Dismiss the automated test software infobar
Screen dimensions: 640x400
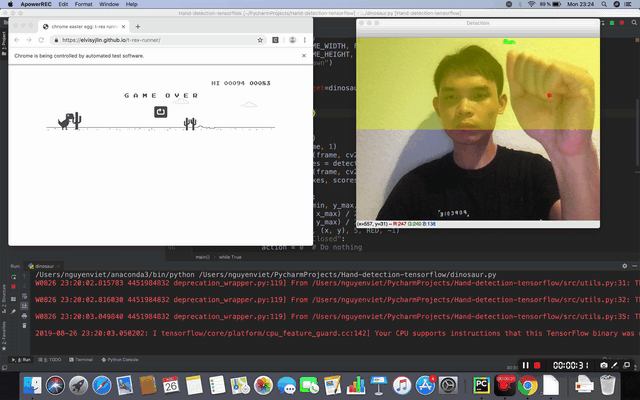(304, 56)
